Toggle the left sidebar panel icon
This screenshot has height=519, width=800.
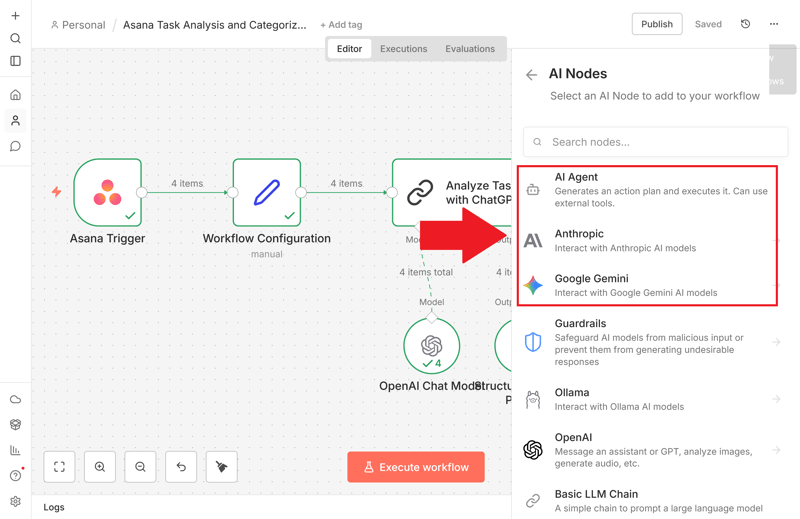pos(15,61)
